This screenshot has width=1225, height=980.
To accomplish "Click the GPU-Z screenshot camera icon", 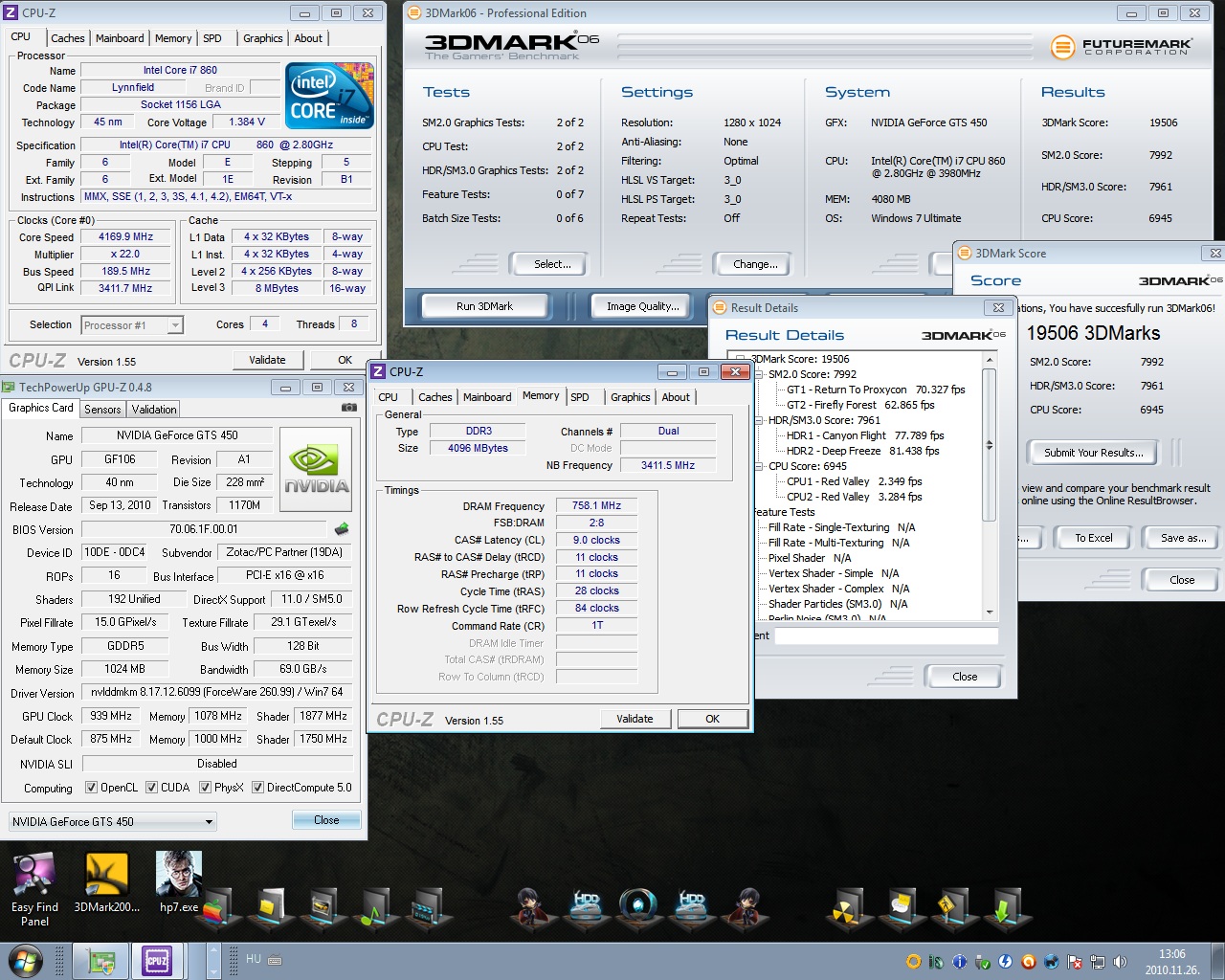I will tap(349, 408).
